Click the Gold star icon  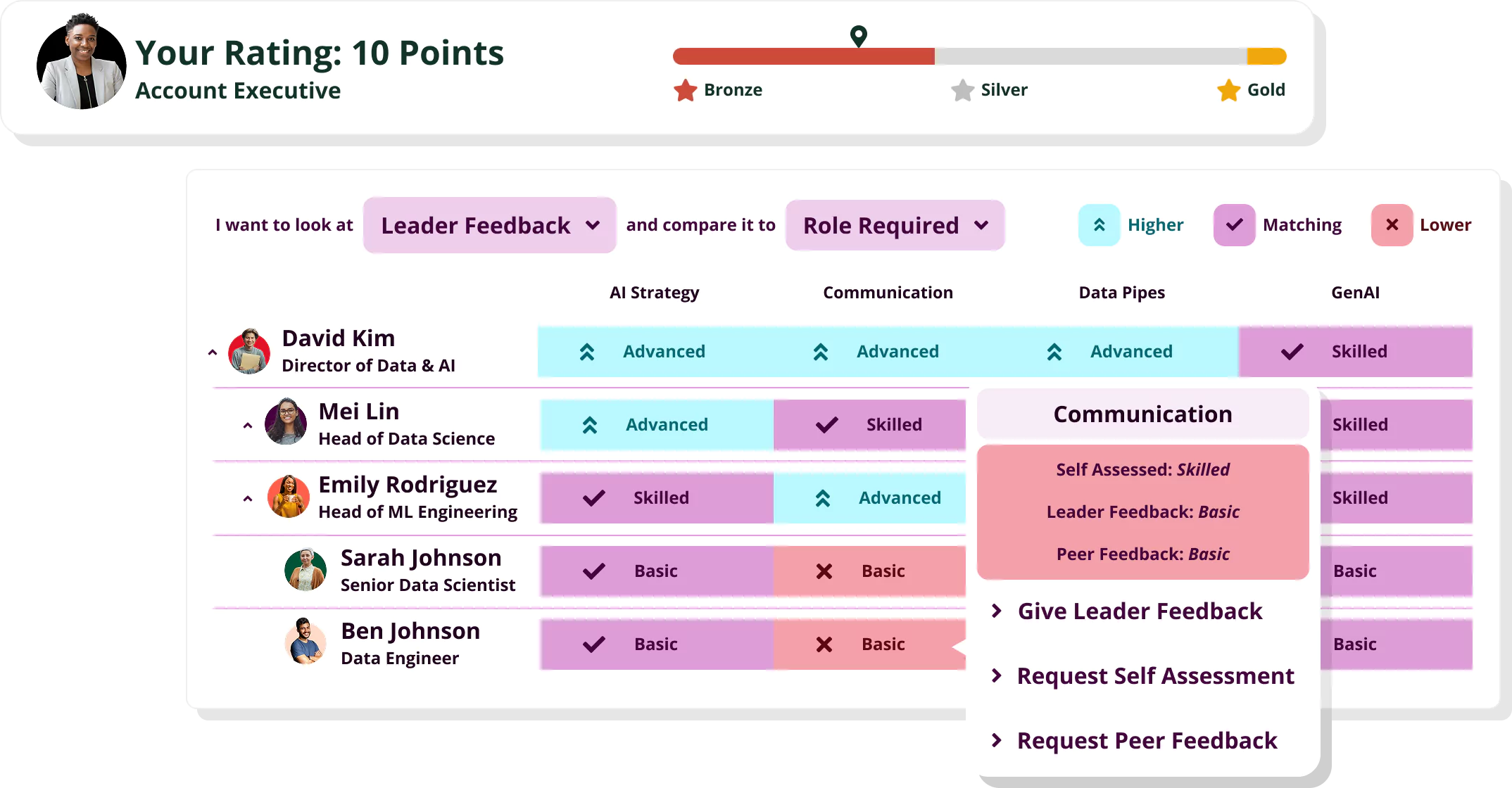pos(1228,90)
